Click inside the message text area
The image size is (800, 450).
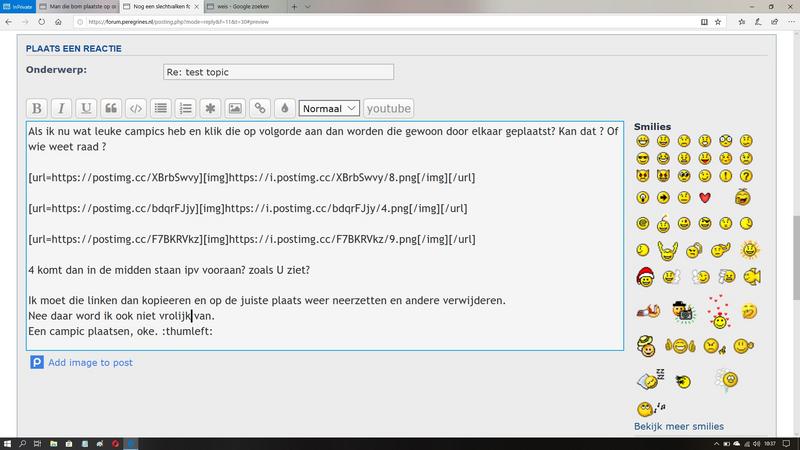point(325,236)
